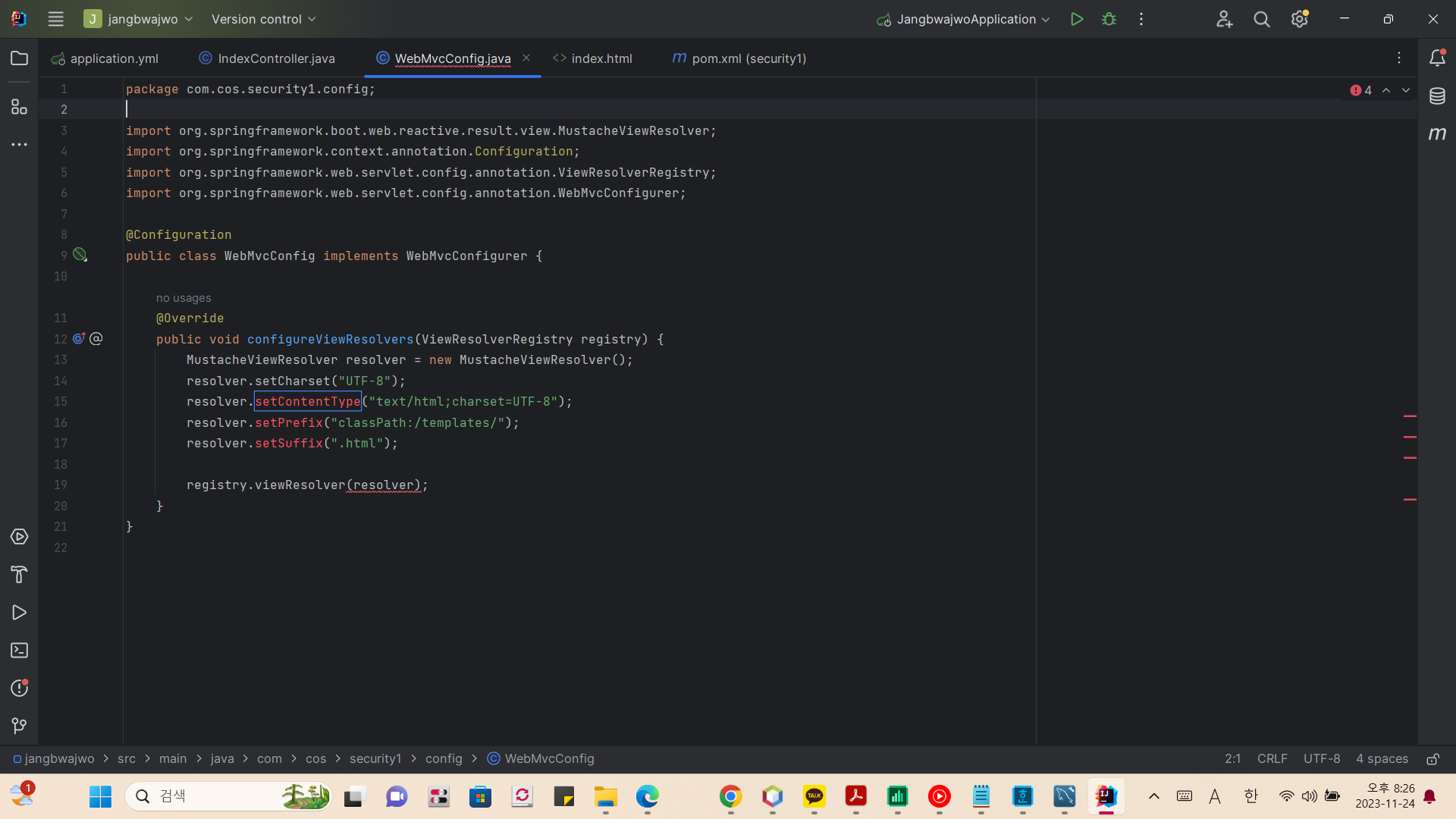Open Microsoft Edge from the taskbar
The image size is (1456, 819).
pyautogui.click(x=647, y=796)
